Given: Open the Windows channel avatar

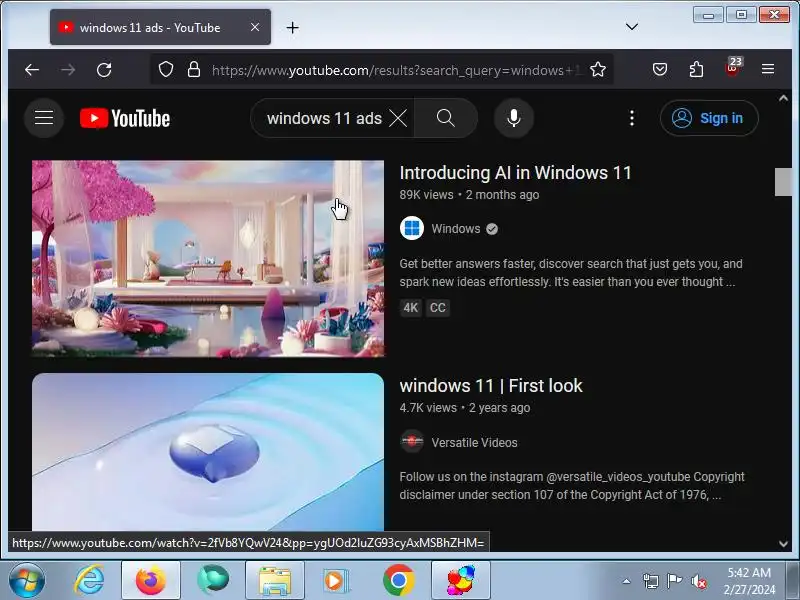Looking at the screenshot, I should 412,229.
